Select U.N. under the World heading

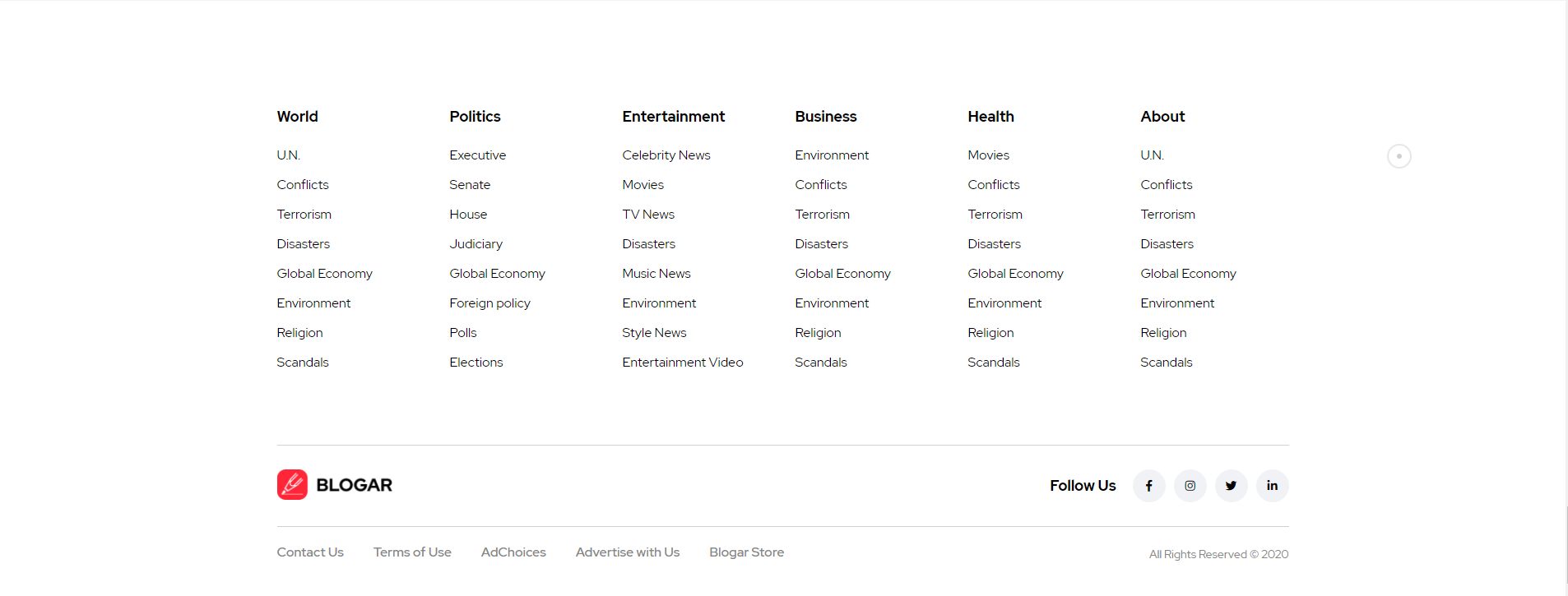[288, 155]
